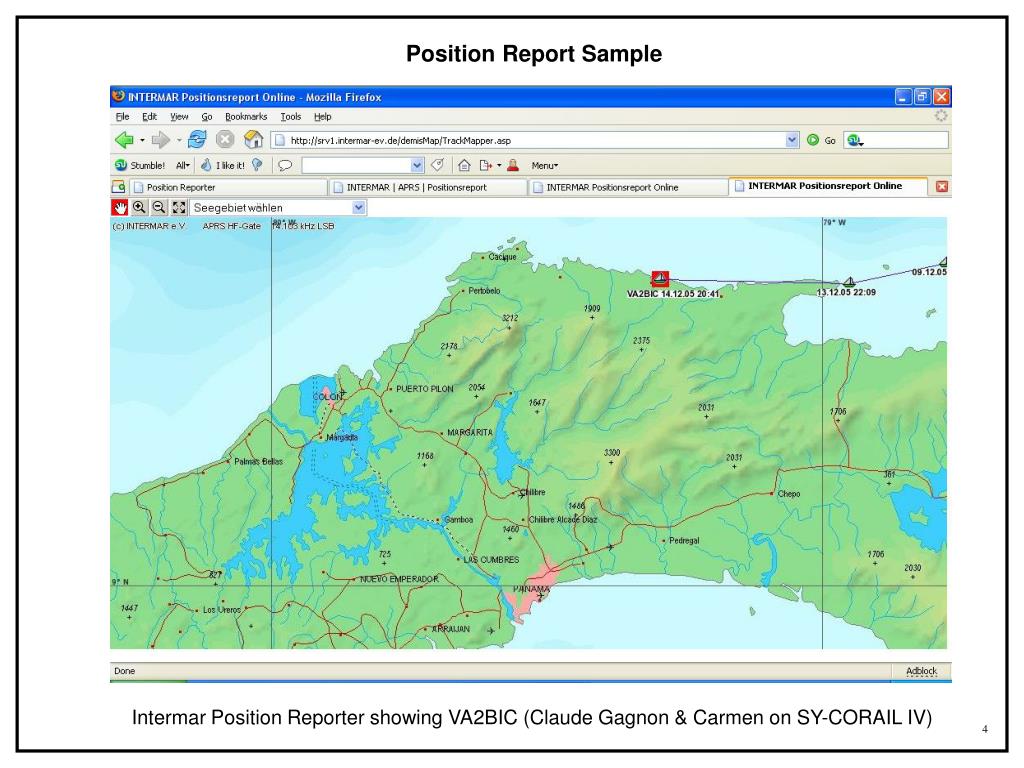
Task: Click the speech bubble comment icon
Action: 285,165
